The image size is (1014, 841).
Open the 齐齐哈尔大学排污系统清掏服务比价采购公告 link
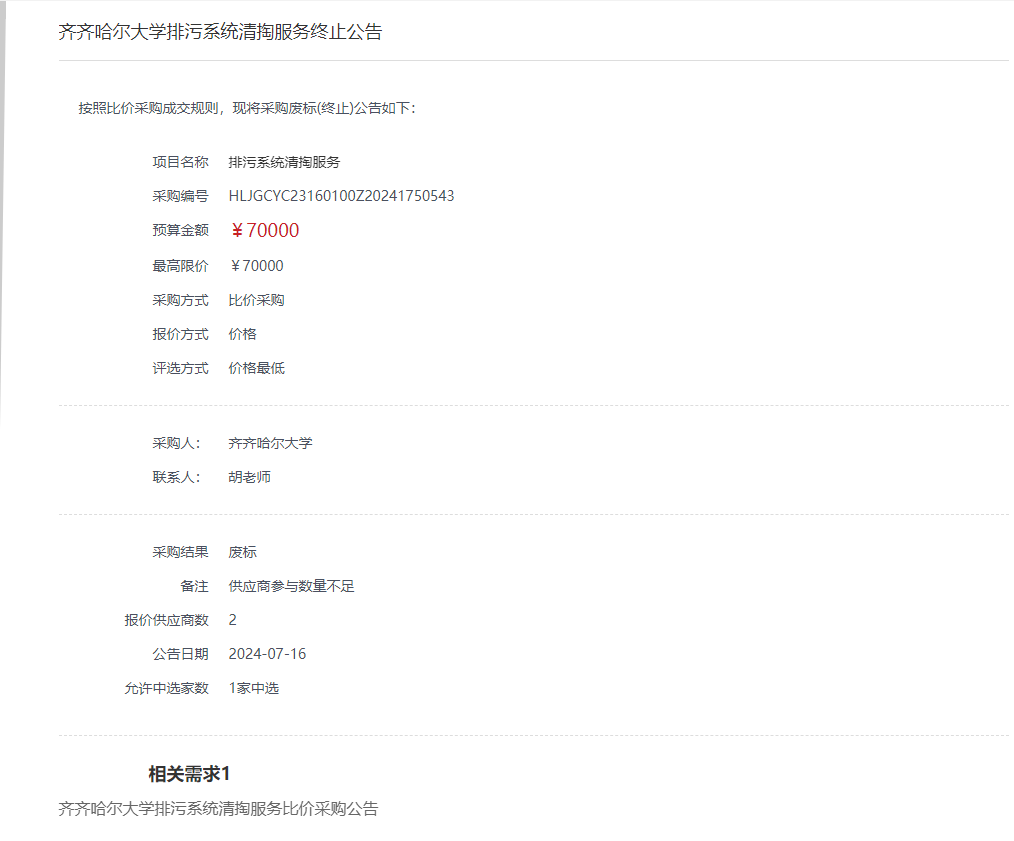click(218, 809)
